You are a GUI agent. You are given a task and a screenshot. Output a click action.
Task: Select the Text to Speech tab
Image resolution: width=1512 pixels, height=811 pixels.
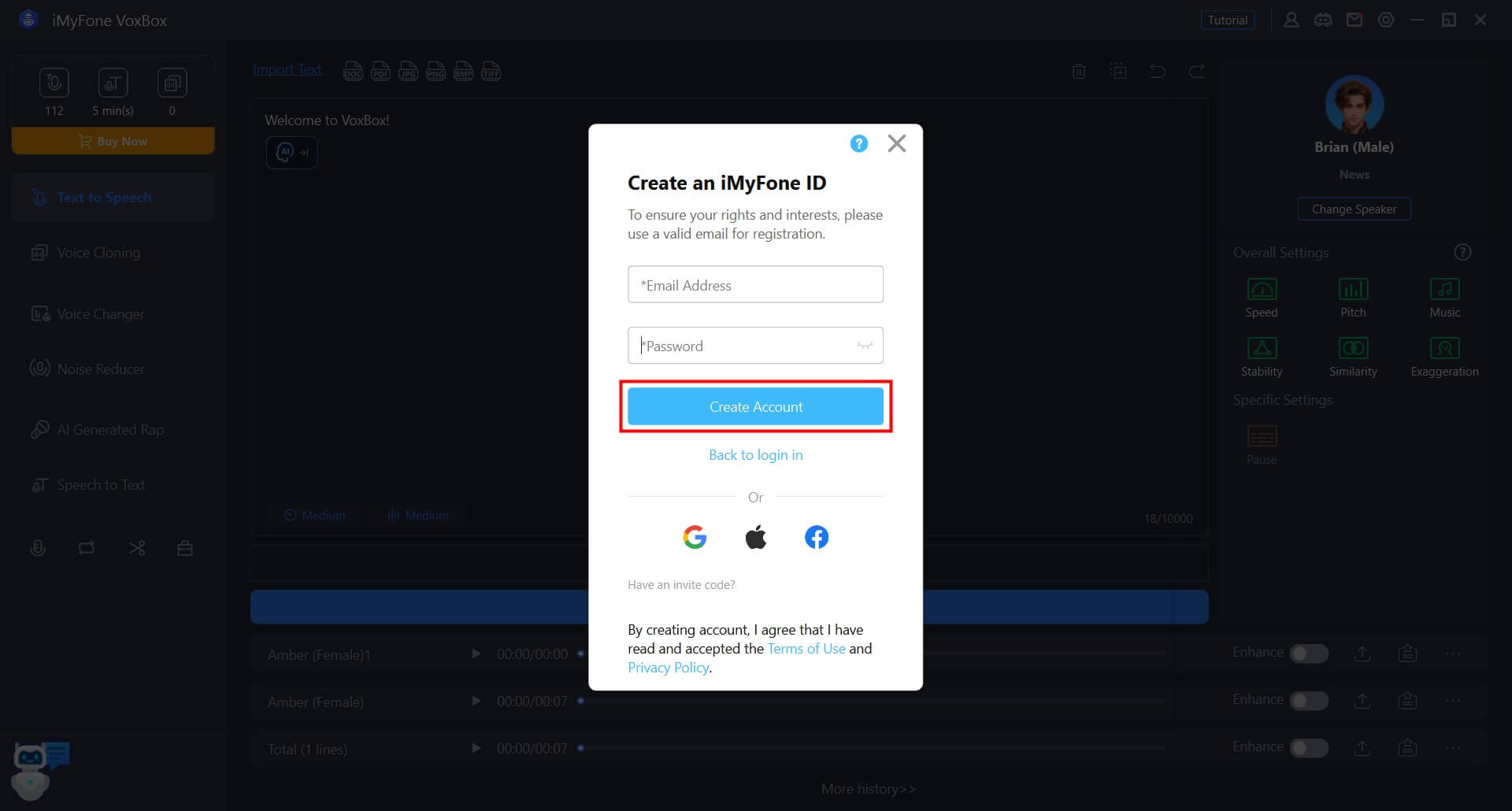[x=113, y=198]
